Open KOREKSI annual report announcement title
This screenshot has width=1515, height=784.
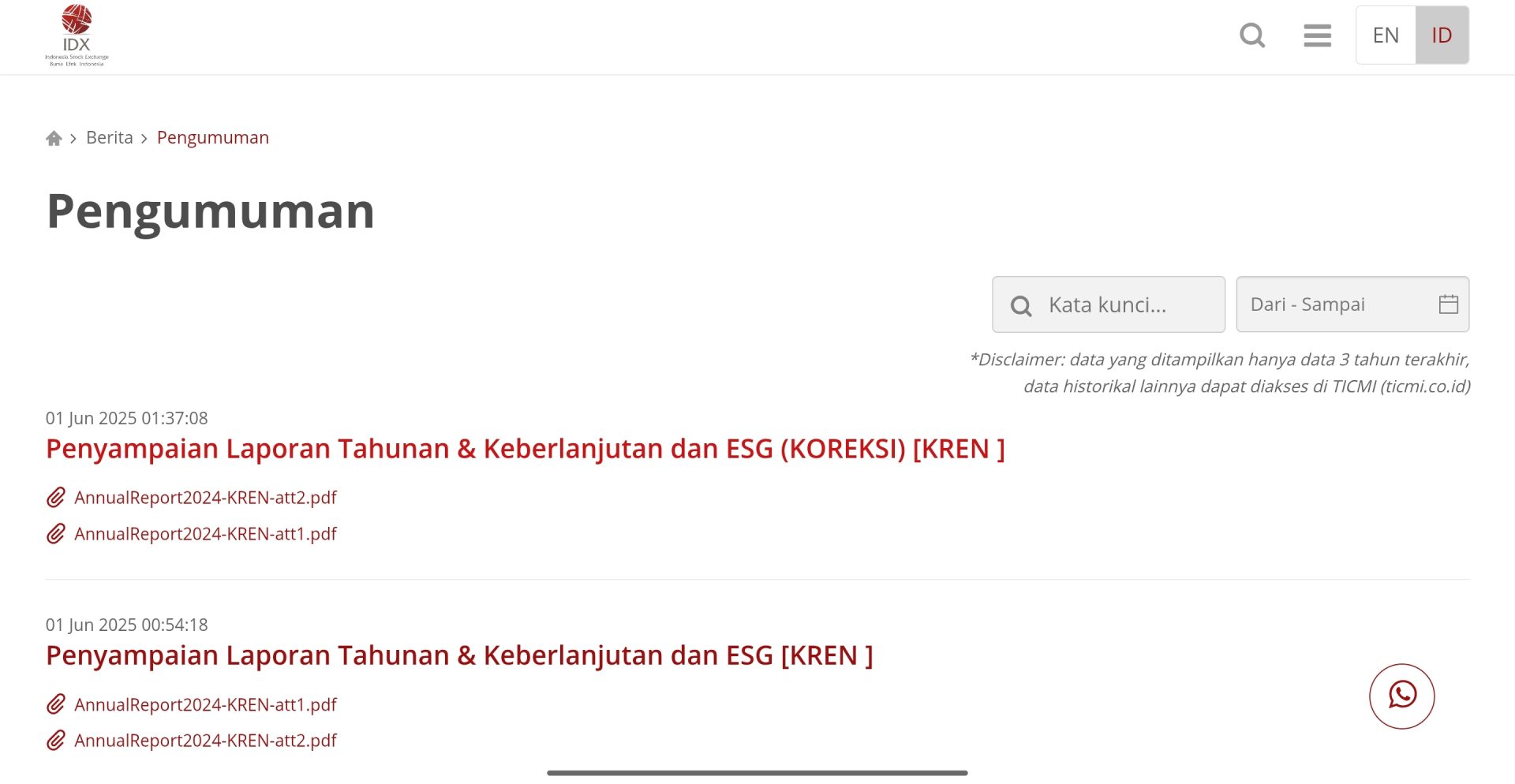pyautogui.click(x=526, y=449)
